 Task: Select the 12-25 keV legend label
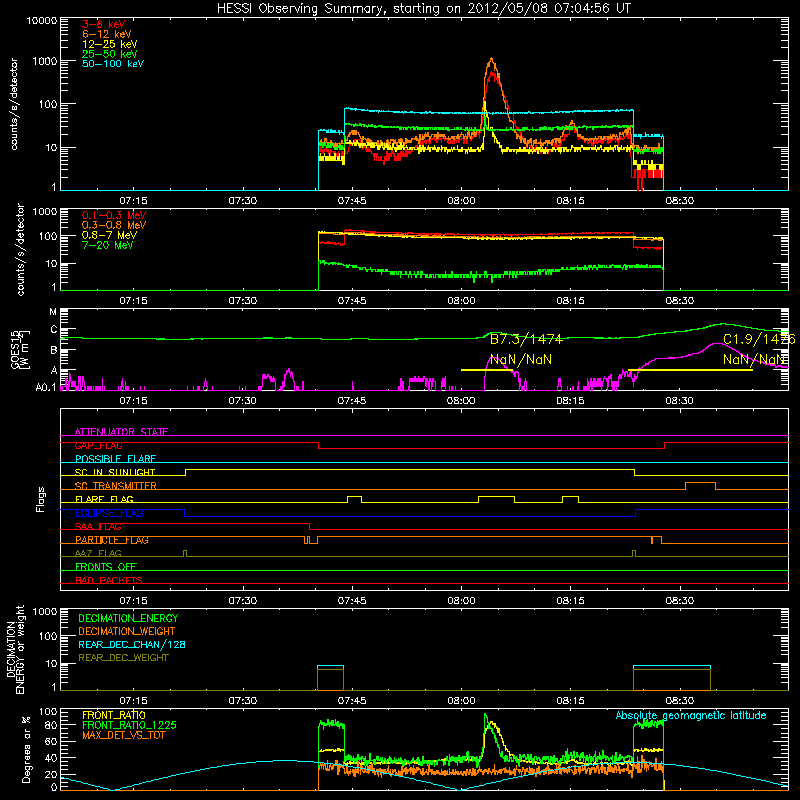point(109,44)
